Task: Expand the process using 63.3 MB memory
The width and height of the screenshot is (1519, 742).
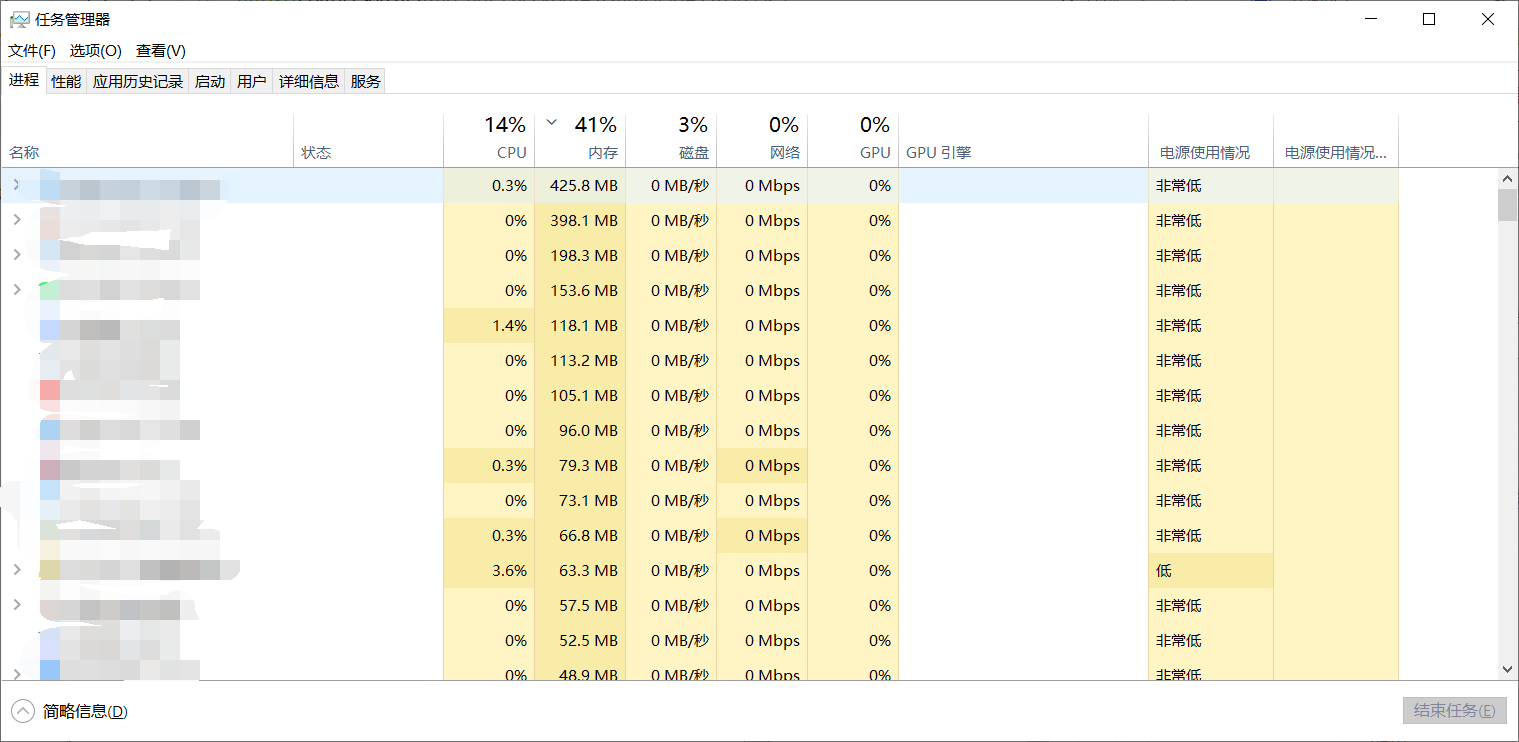Action: point(16,570)
